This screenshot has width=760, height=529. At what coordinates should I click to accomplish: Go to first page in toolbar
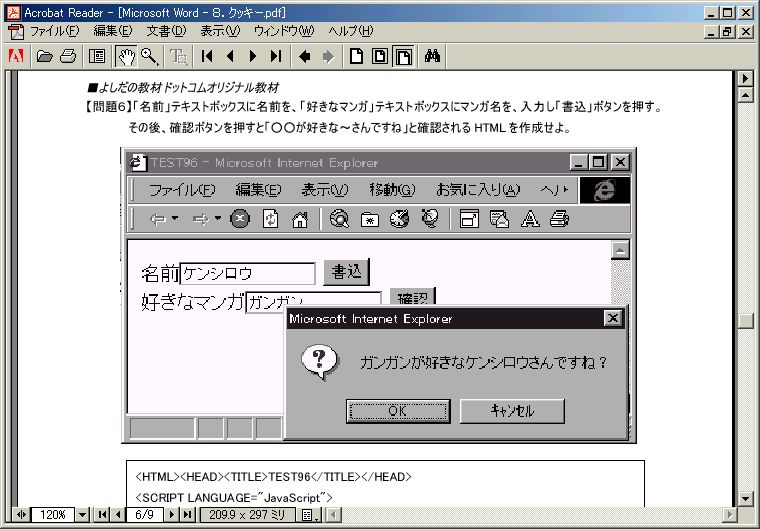click(x=207, y=56)
